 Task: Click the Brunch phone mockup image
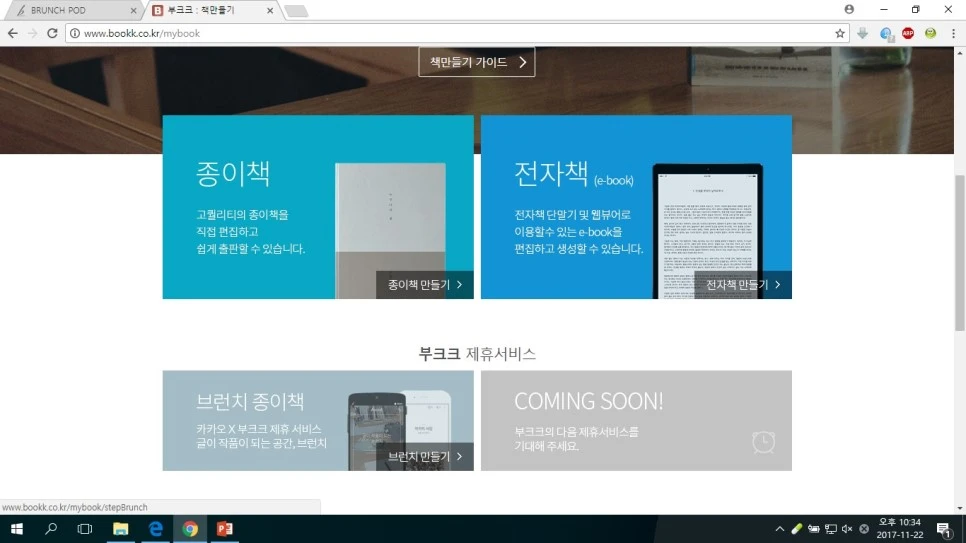pyautogui.click(x=399, y=430)
